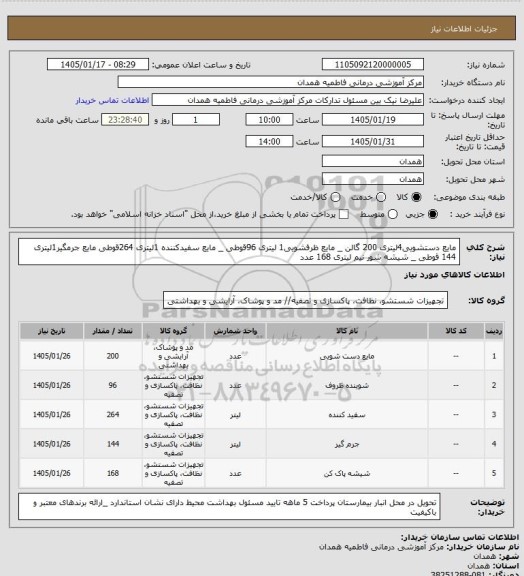The height and width of the screenshot is (576, 524).
Task: Click the response deadline date 1405/01/19
Action: (x=373, y=120)
